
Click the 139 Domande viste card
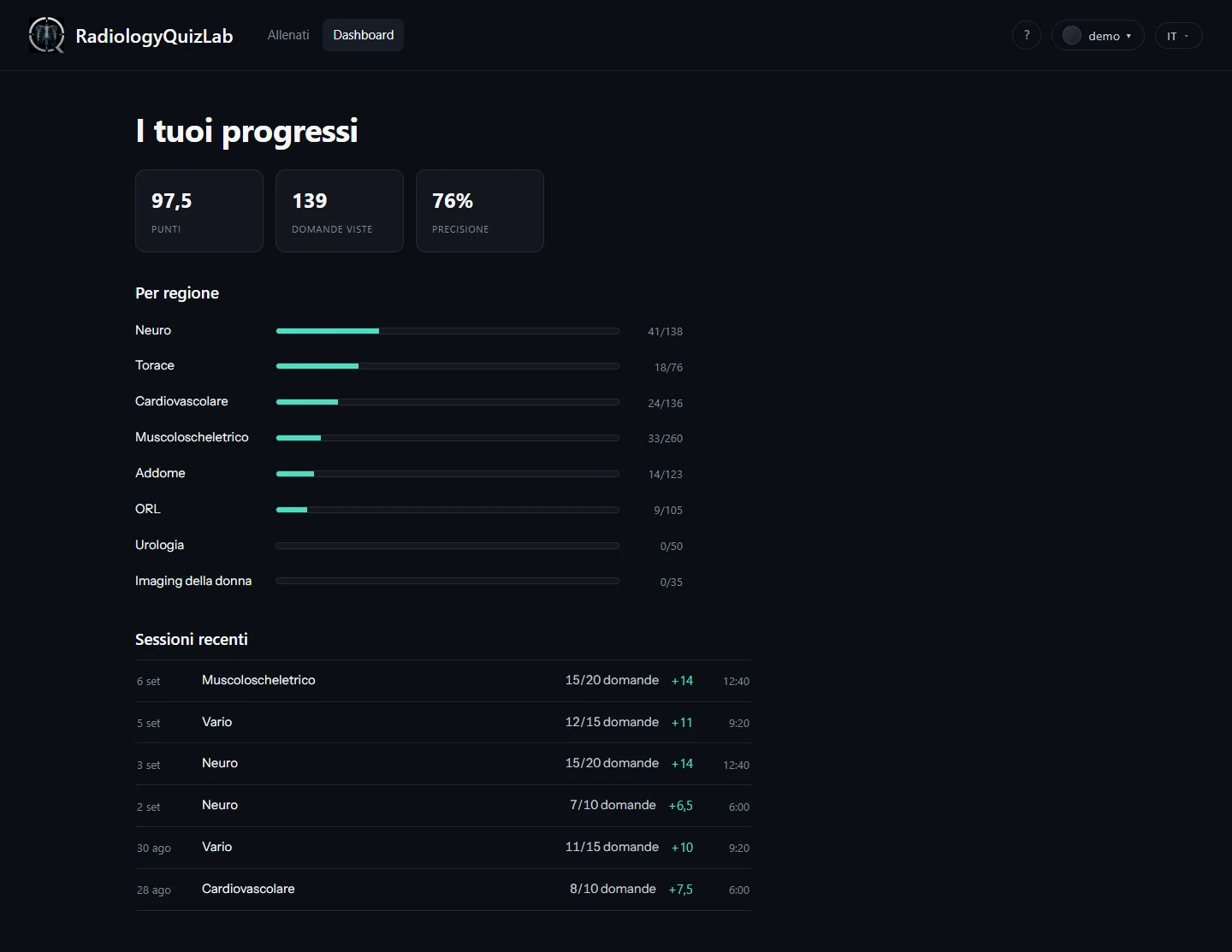tap(340, 210)
